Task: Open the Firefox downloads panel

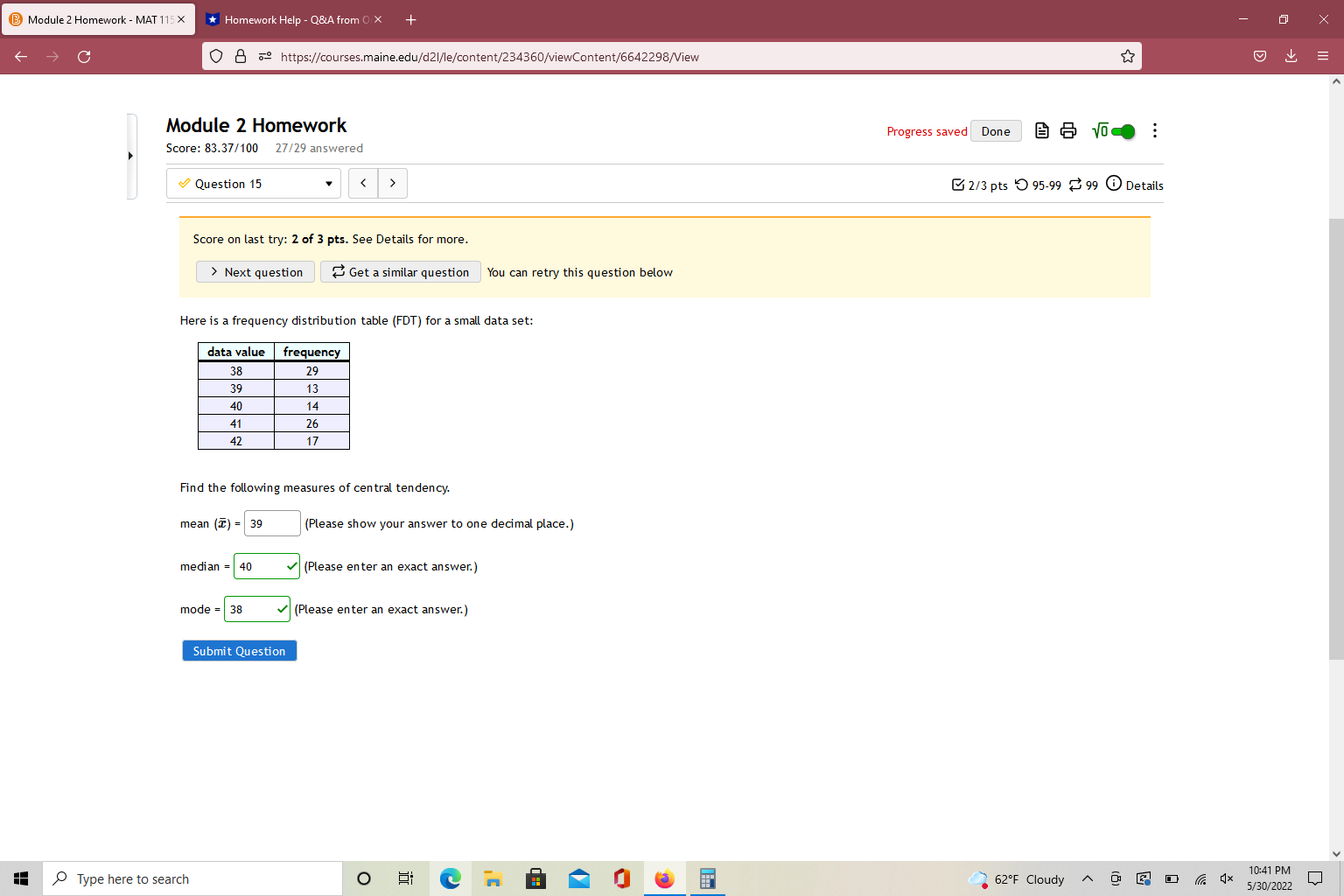Action: coord(1291,57)
